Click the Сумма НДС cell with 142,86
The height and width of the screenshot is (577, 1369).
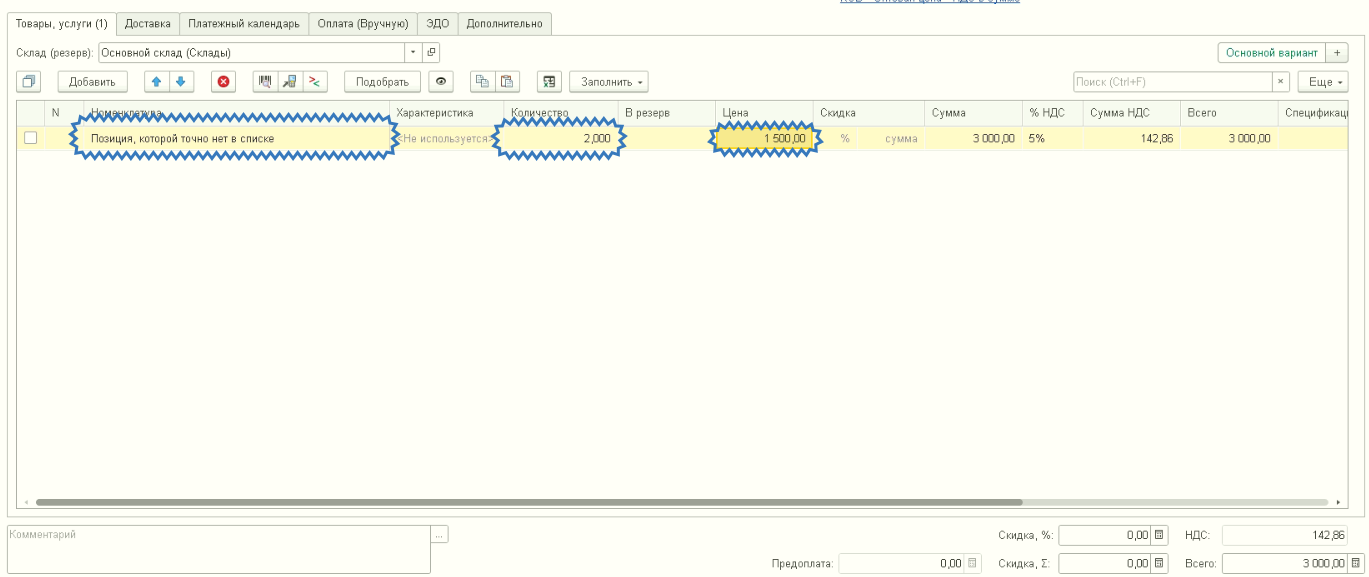tap(1131, 139)
